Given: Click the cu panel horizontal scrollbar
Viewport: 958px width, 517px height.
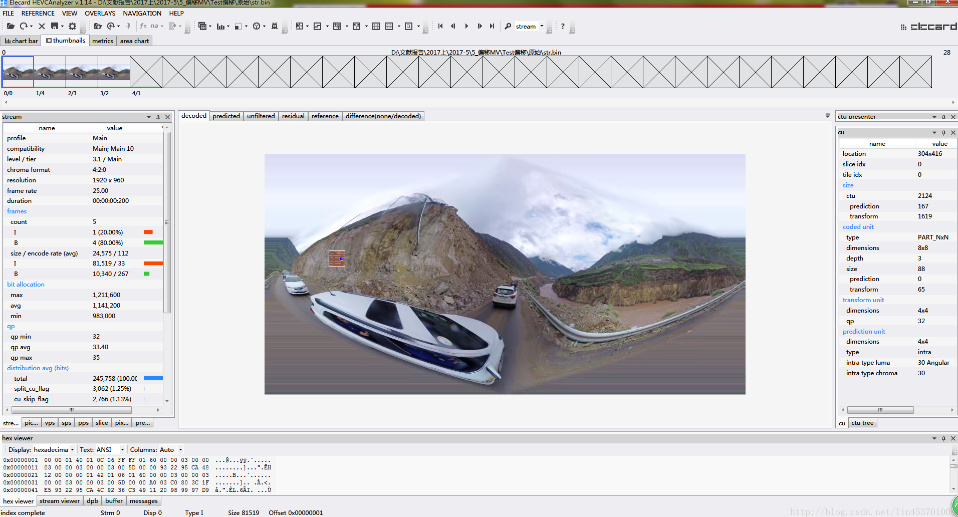Looking at the screenshot, I should (880, 410).
